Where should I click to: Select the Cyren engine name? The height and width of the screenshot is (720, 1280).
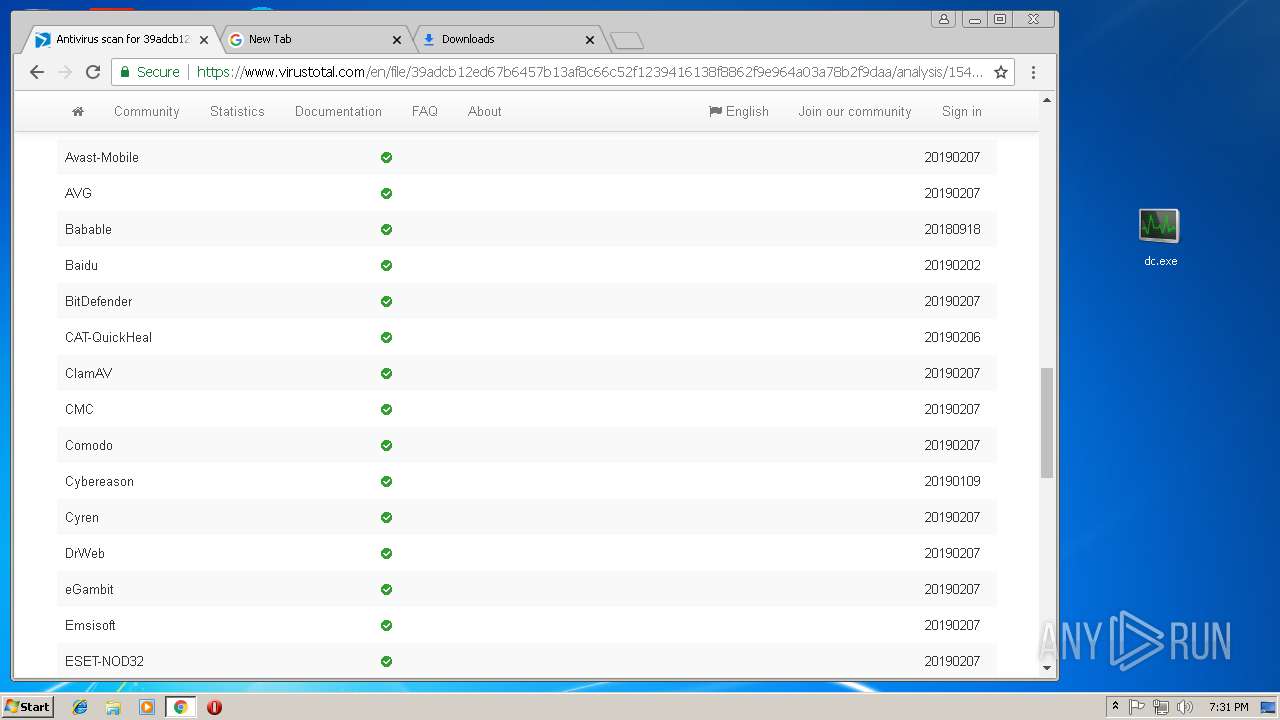[82, 517]
